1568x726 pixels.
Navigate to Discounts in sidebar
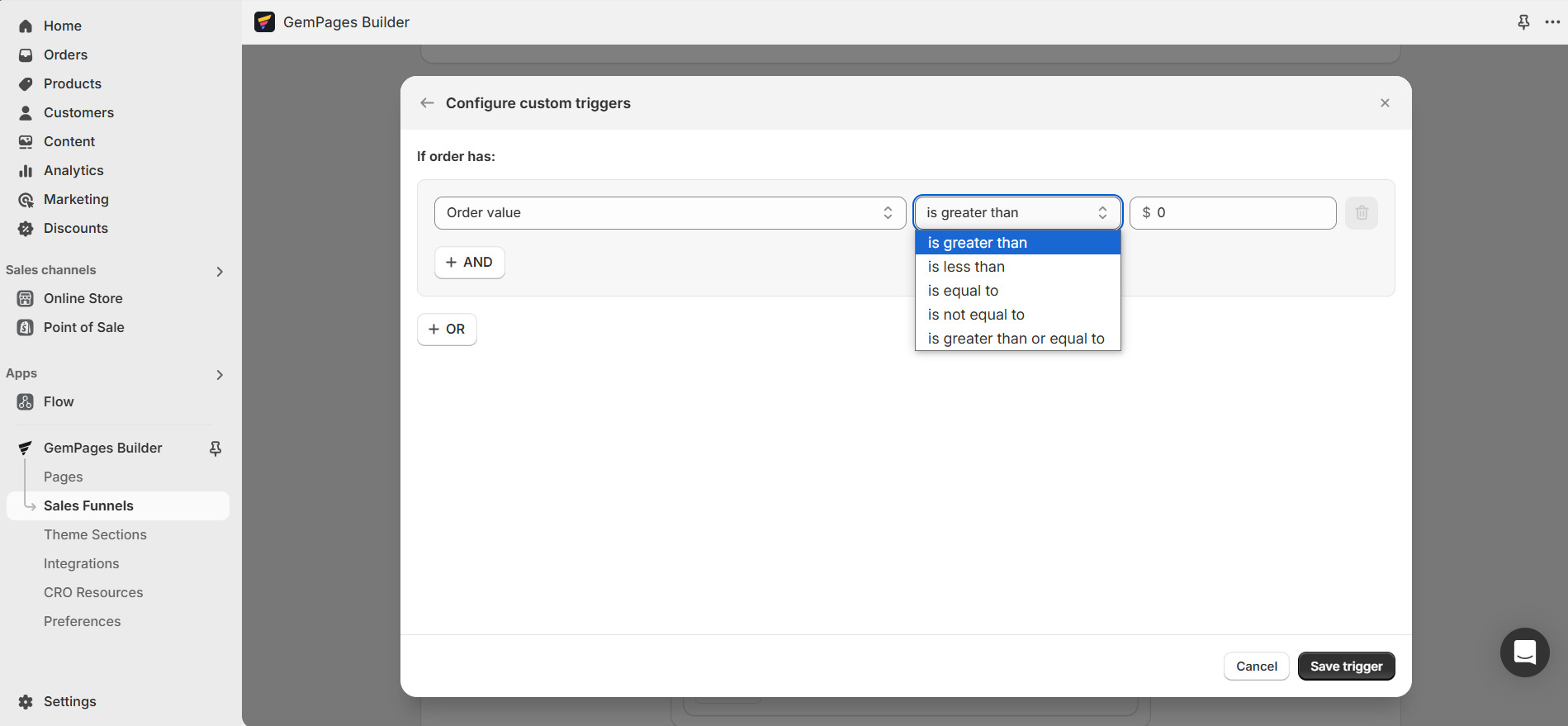point(75,228)
